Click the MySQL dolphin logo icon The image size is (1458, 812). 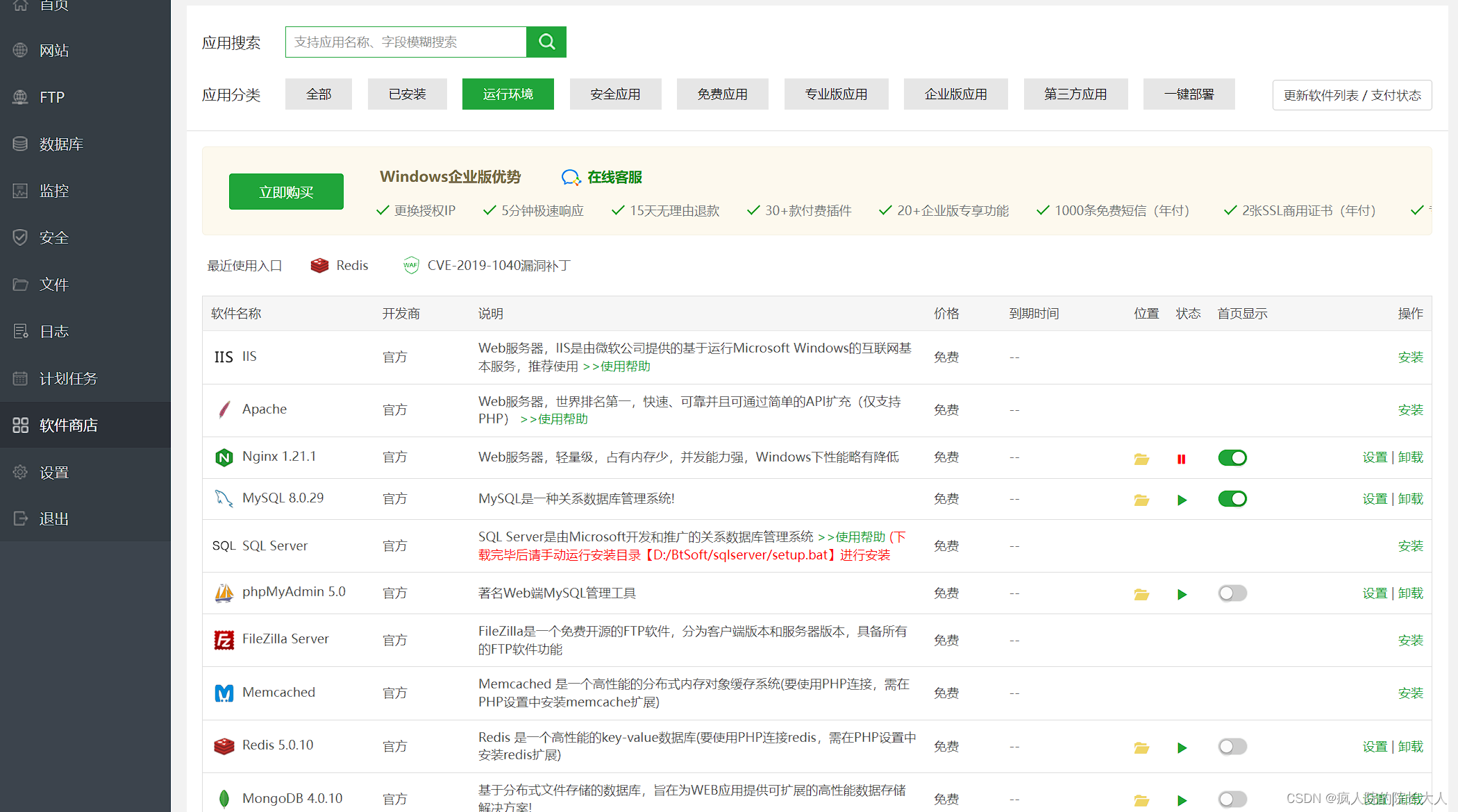coord(224,498)
